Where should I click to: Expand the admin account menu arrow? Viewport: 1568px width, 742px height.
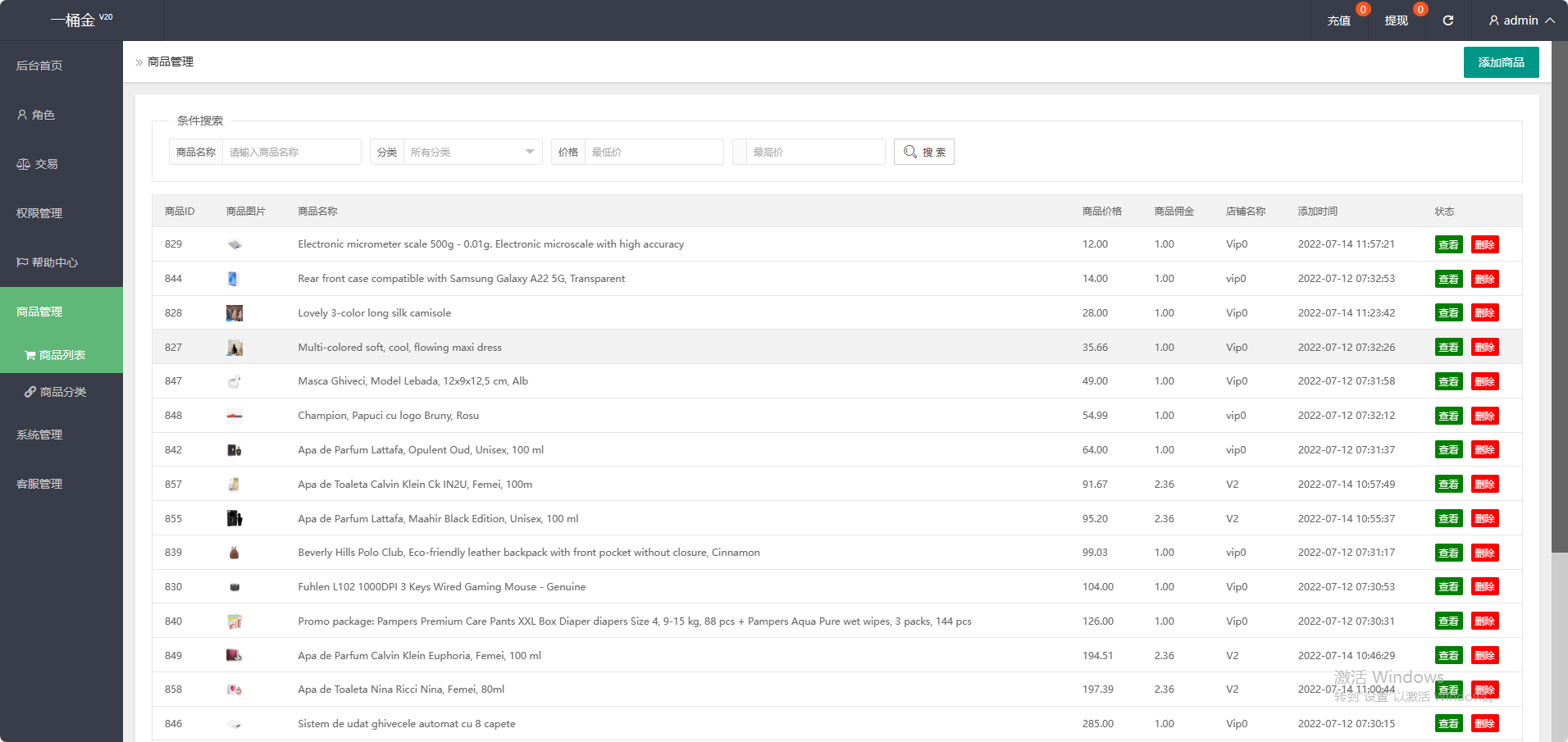(1550, 20)
